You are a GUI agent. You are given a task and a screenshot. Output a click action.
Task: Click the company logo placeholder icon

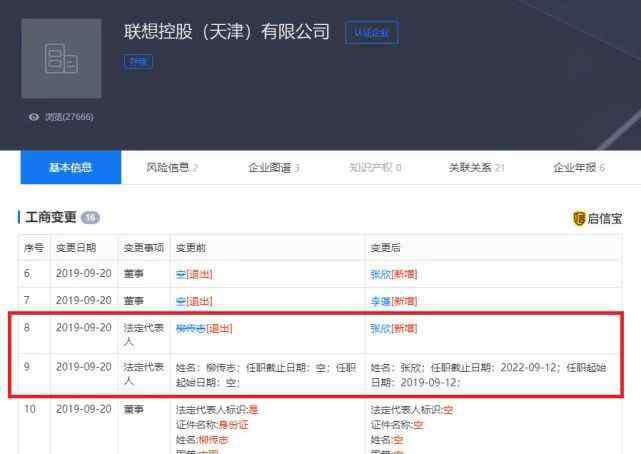point(61,58)
